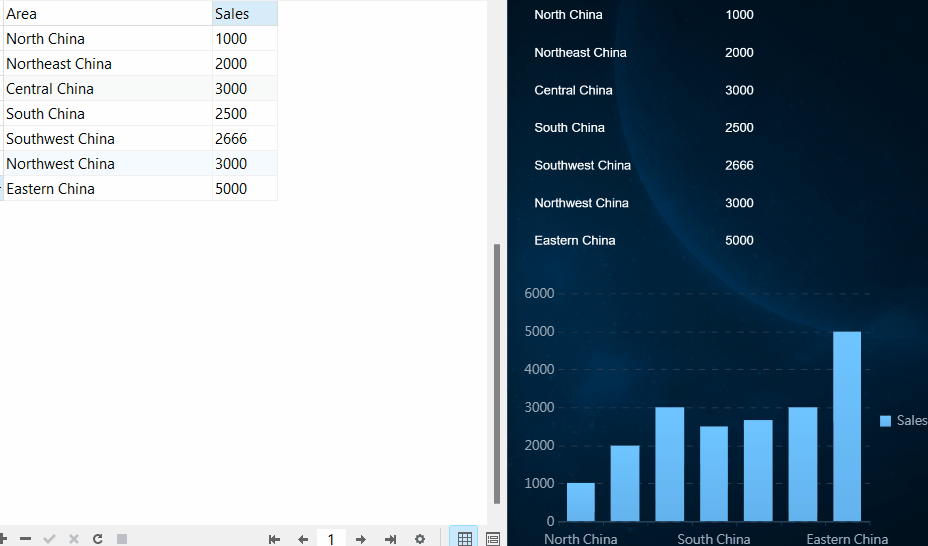Go to the first page of records
The height and width of the screenshot is (546, 928).
pyautogui.click(x=274, y=539)
